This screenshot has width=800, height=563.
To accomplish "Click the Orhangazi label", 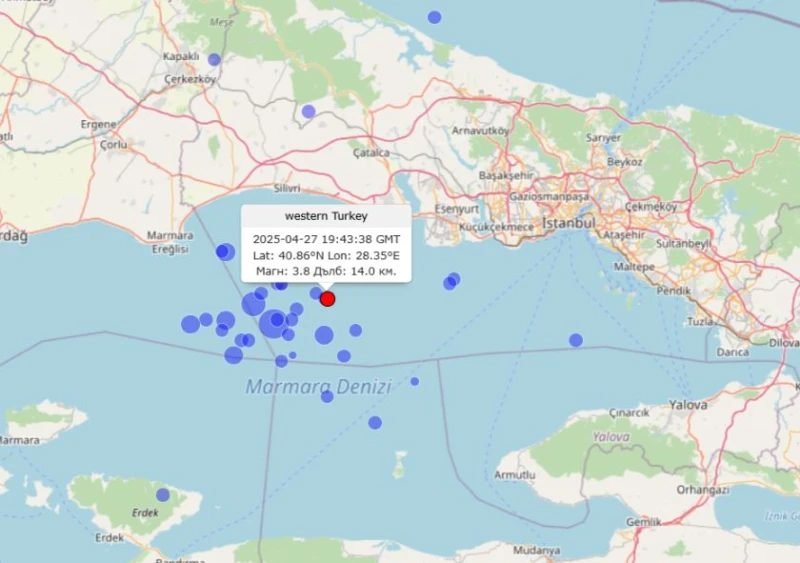I will (703, 490).
